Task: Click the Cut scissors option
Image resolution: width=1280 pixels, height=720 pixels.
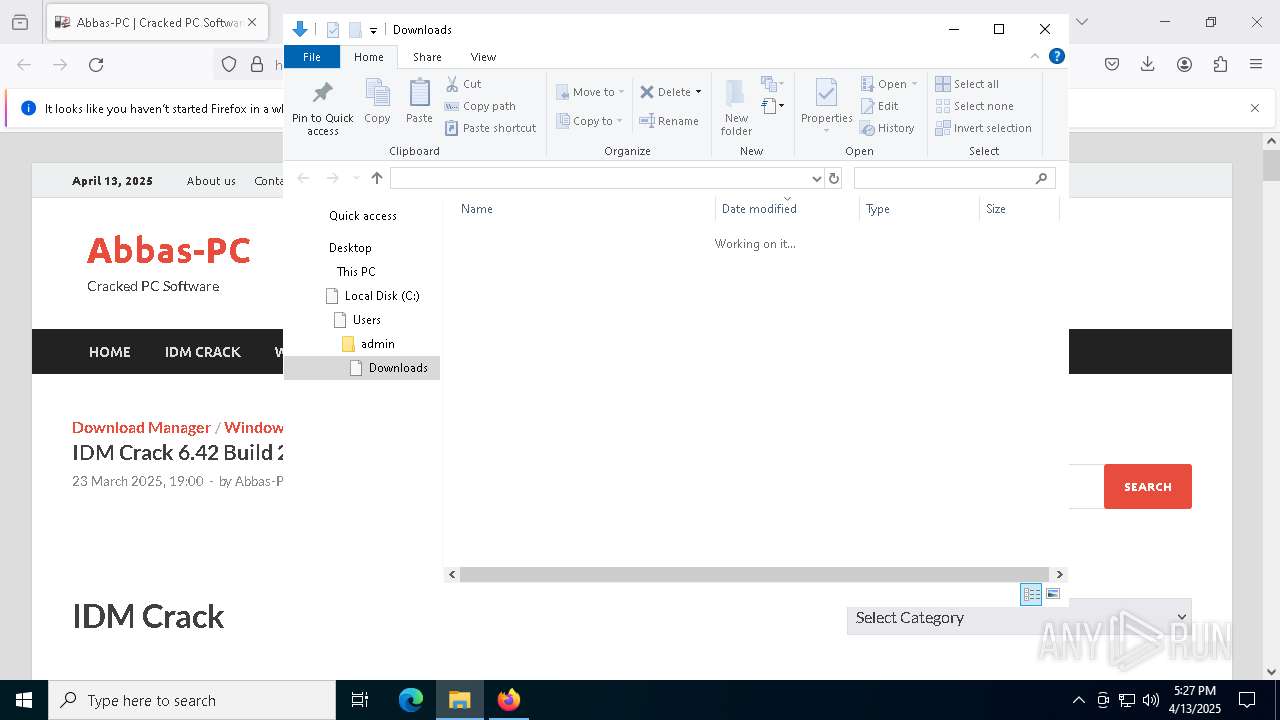Action: [463, 84]
